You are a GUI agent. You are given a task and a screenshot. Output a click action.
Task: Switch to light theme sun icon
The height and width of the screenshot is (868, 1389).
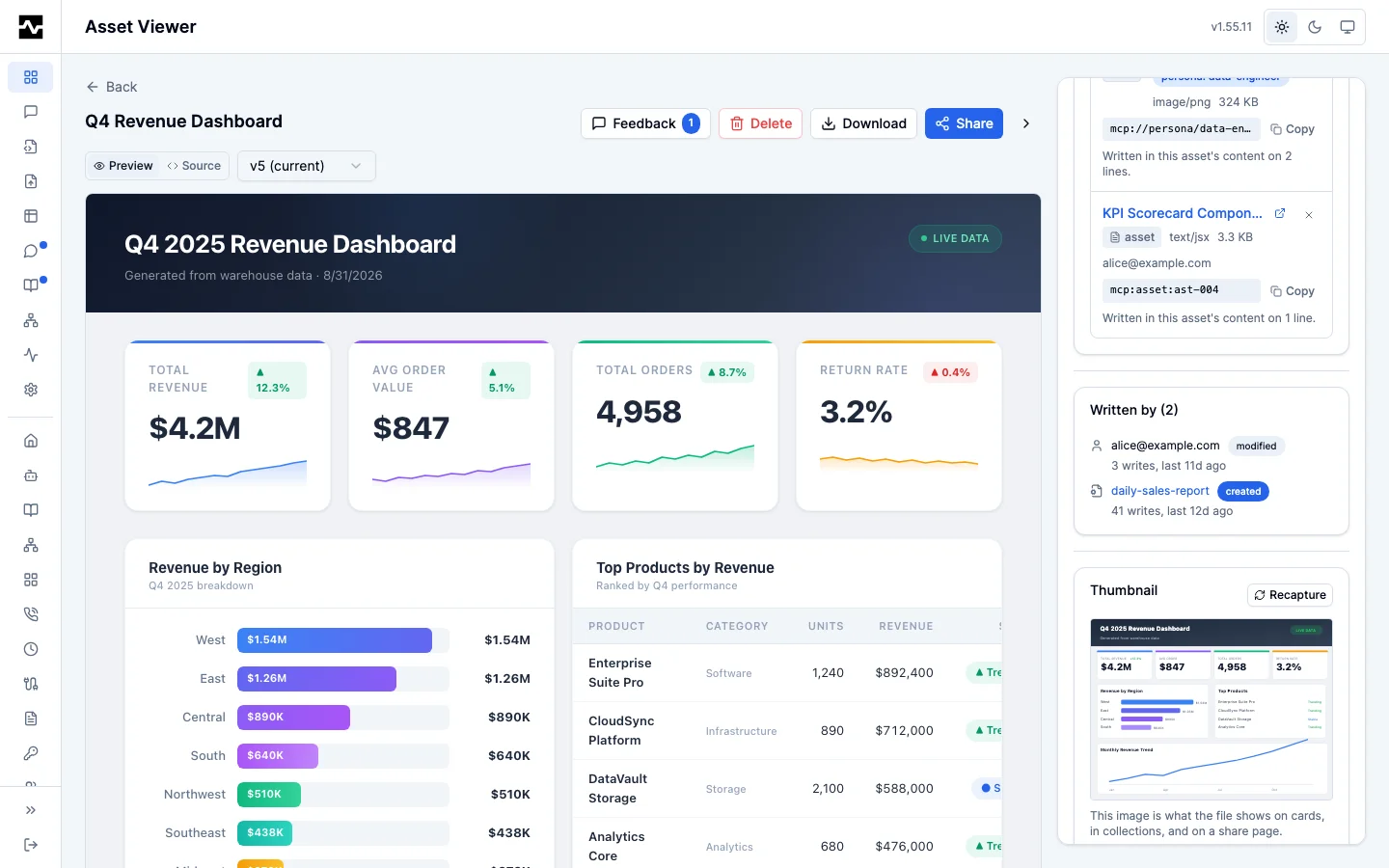click(x=1282, y=27)
